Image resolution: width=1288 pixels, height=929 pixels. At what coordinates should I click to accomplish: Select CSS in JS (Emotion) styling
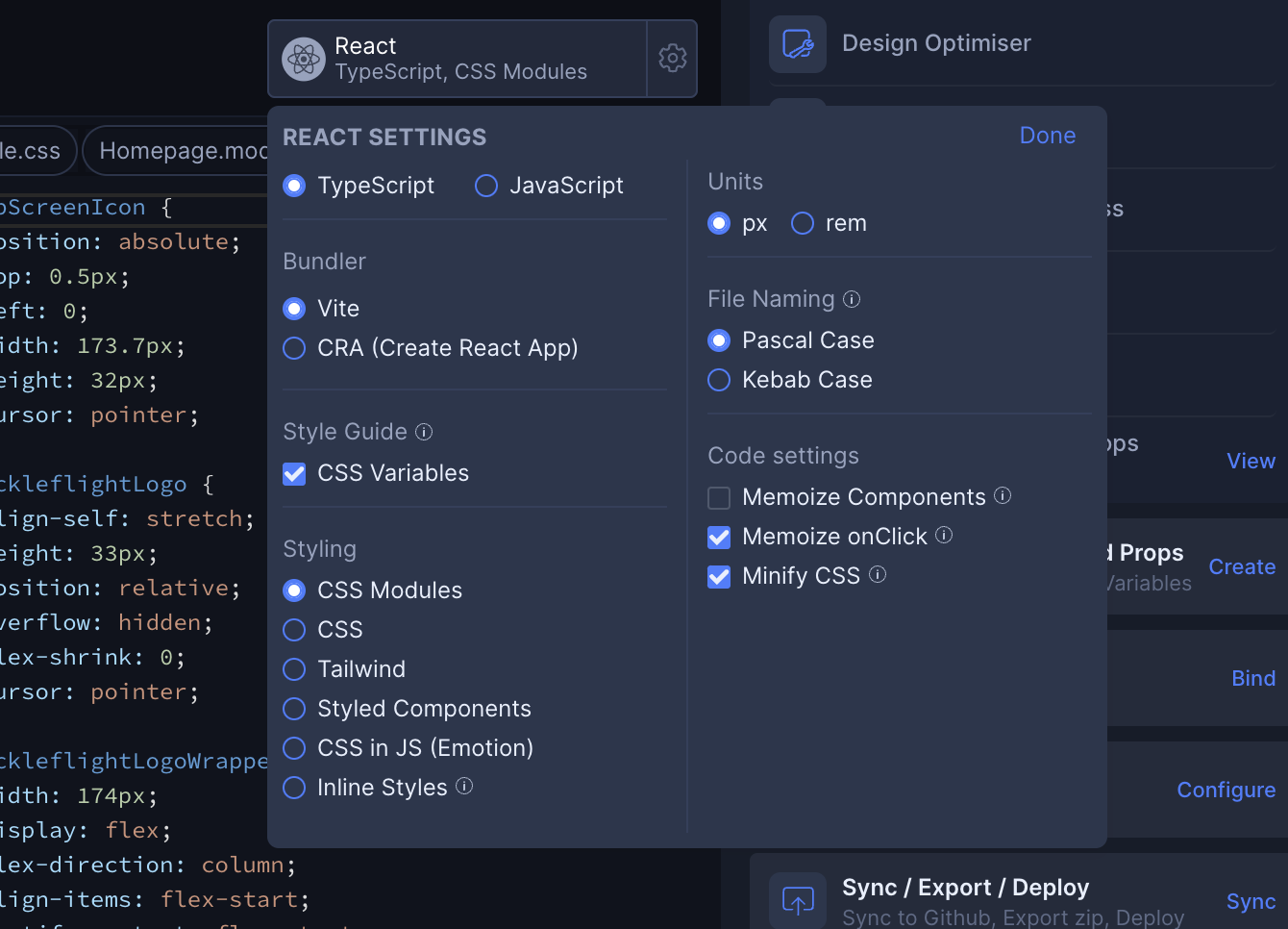(x=294, y=748)
